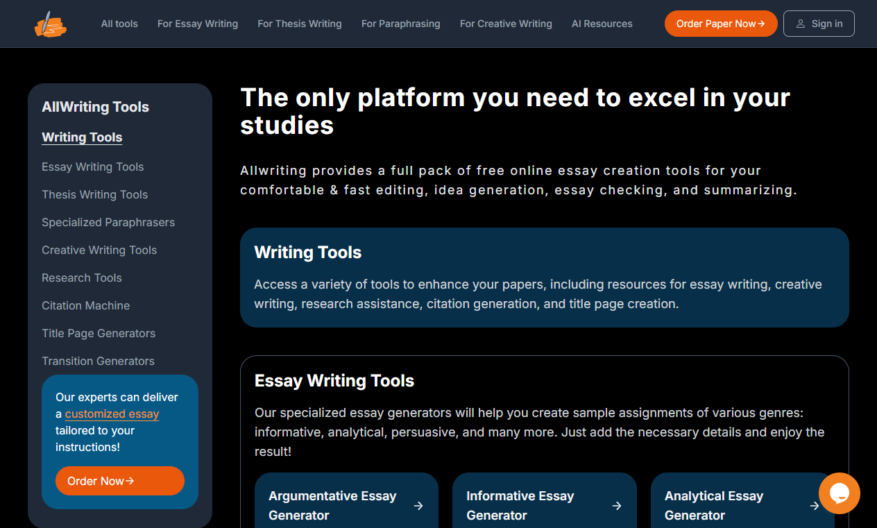
Task: Open Title Page Generators in sidebar
Action: [98, 333]
